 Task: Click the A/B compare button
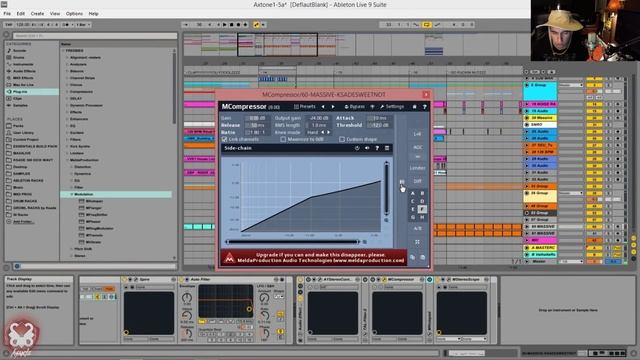(417, 229)
